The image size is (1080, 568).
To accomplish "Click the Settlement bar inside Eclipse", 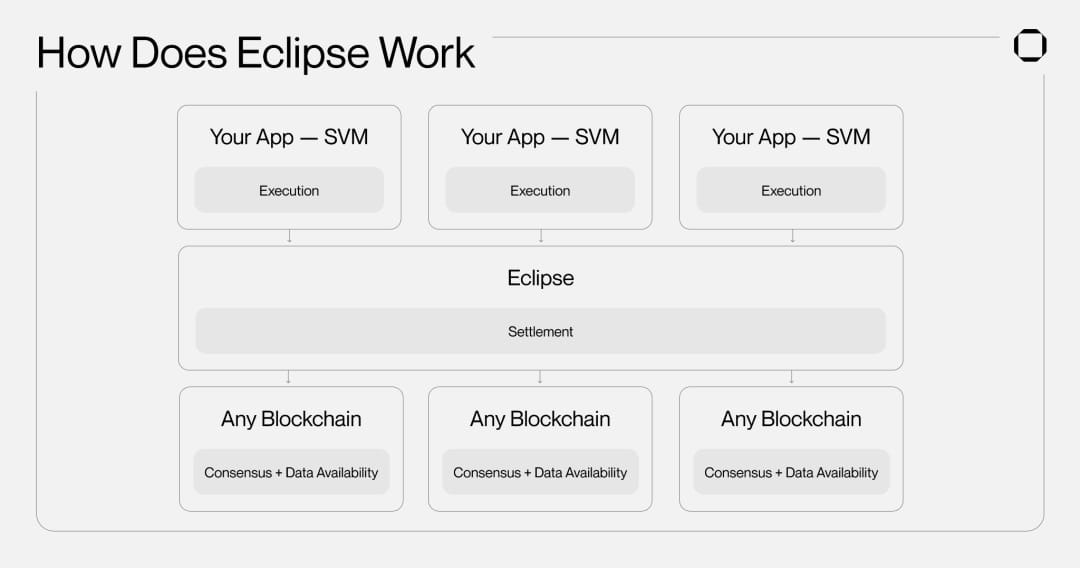I will tap(540, 331).
